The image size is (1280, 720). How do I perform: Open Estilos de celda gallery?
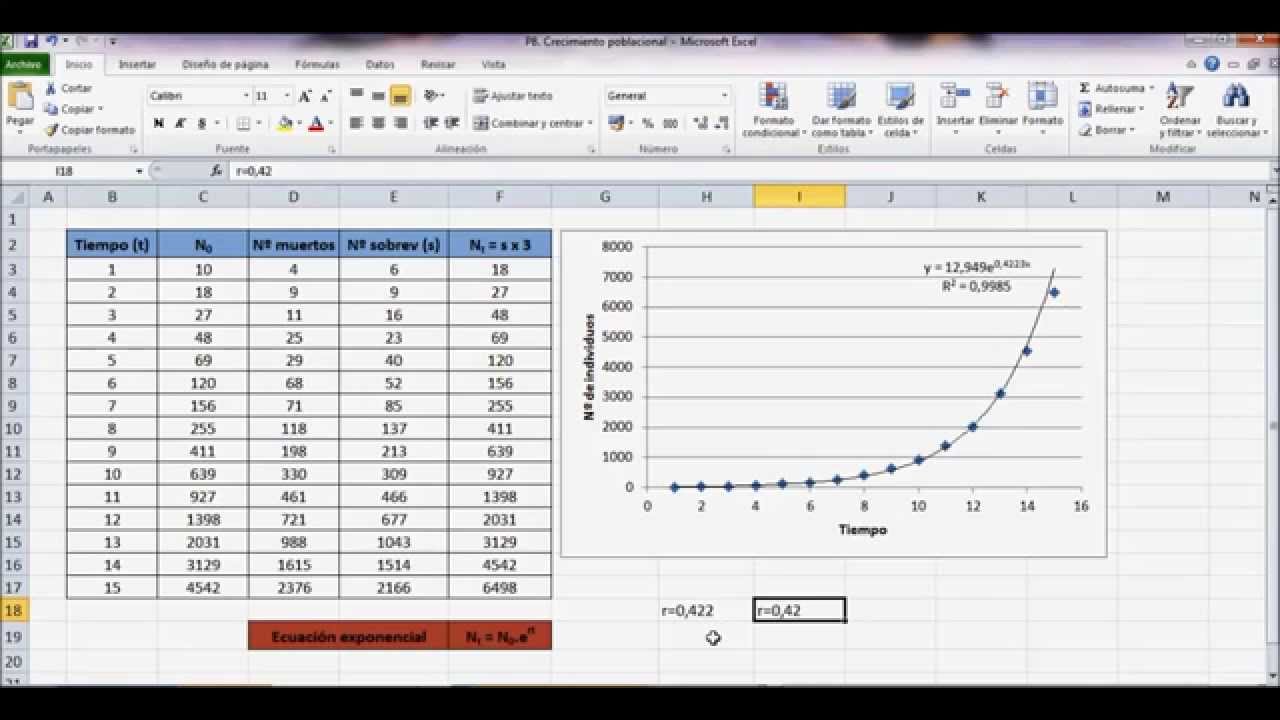click(x=903, y=110)
